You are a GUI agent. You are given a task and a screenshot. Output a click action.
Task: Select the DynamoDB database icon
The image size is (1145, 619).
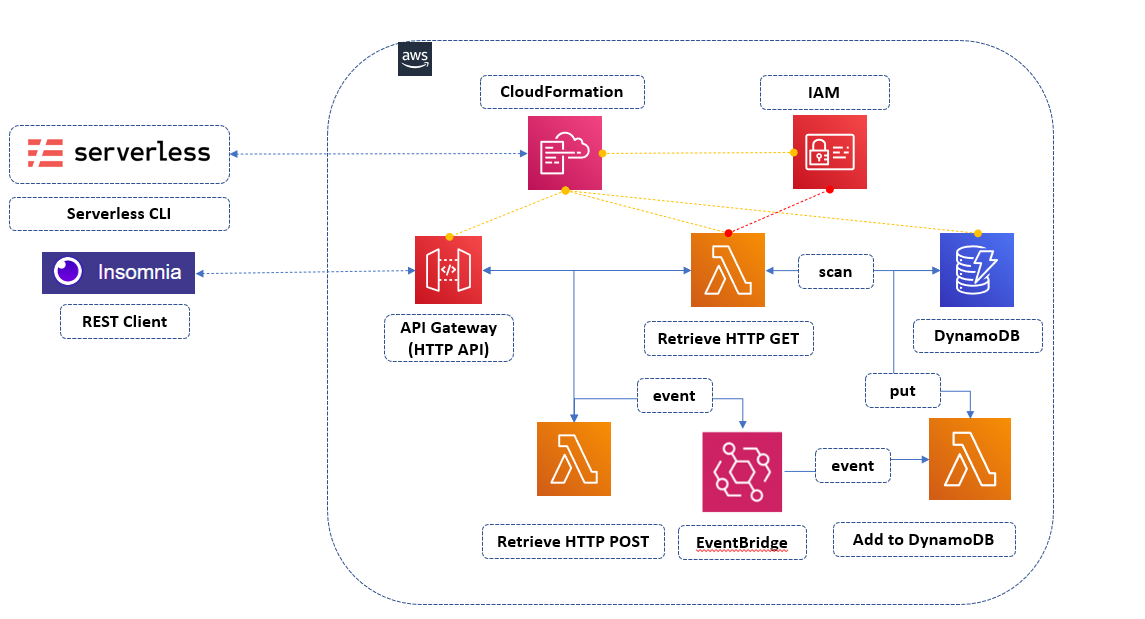pos(977,271)
